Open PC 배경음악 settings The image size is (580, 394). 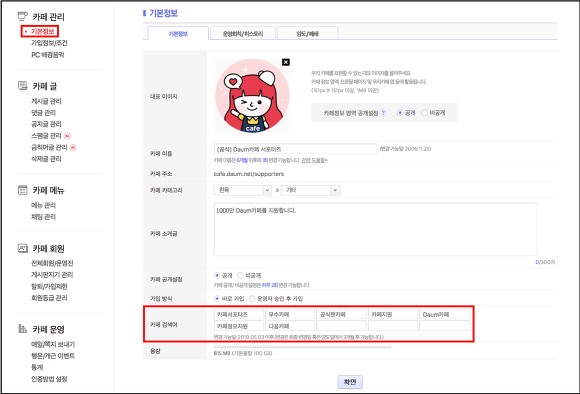coord(48,55)
